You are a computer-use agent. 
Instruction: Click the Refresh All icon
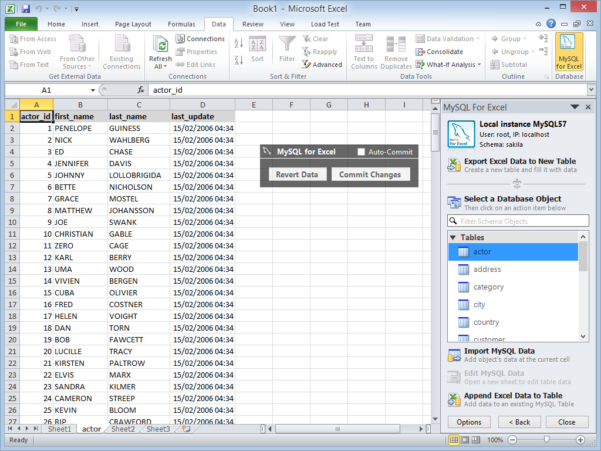click(x=160, y=50)
